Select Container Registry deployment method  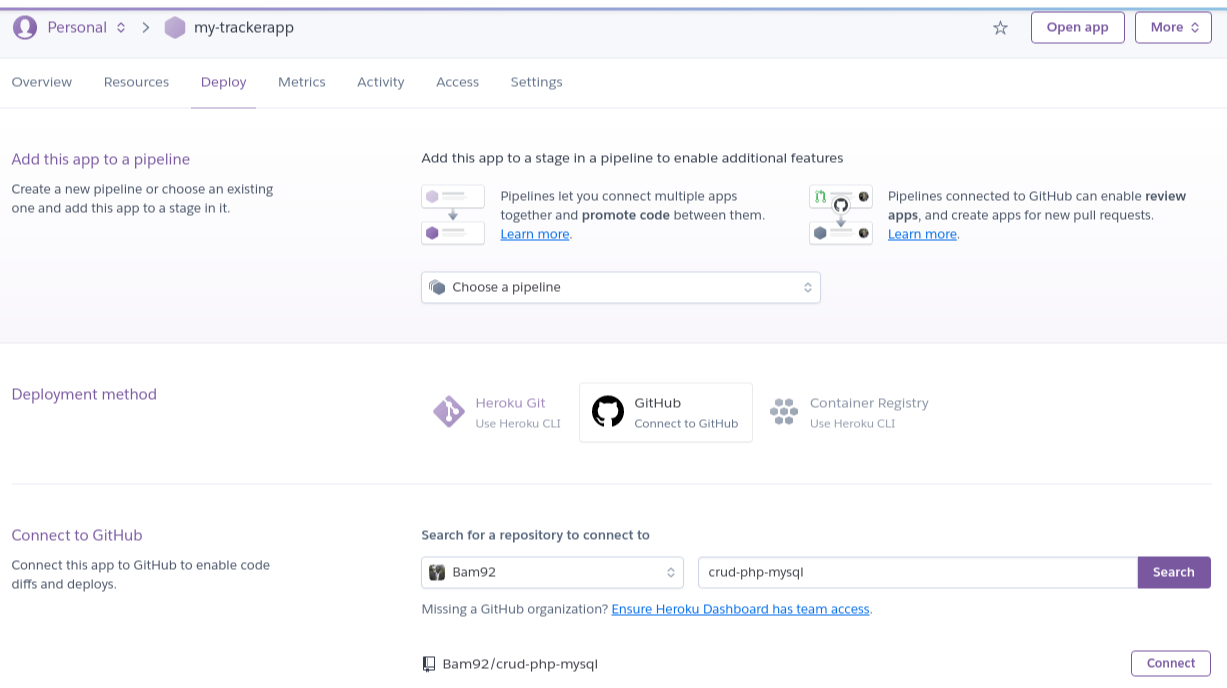850,412
